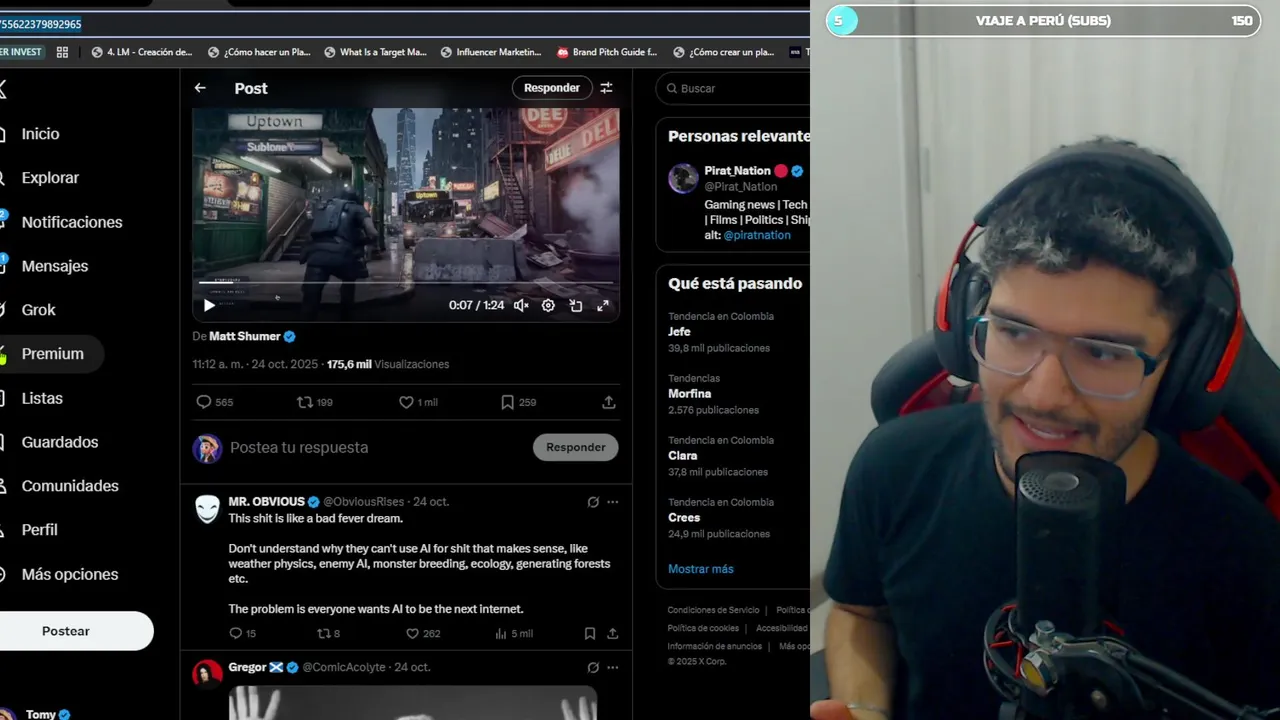Click the video progress bar
The height and width of the screenshot is (720, 1280).
pos(405,283)
